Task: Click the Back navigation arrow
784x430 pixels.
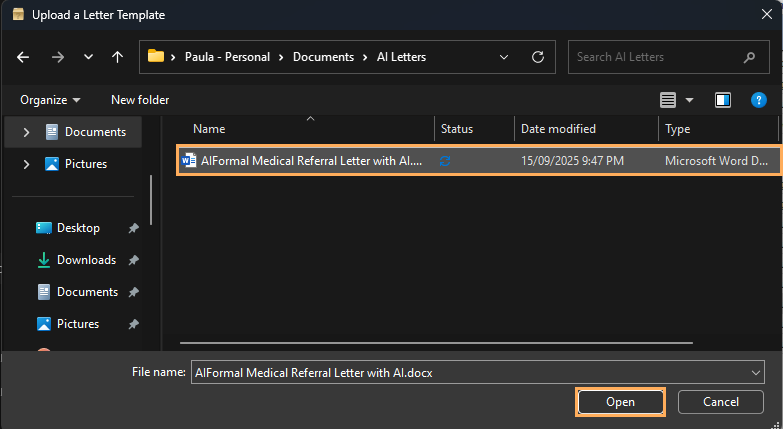Action: coord(24,57)
